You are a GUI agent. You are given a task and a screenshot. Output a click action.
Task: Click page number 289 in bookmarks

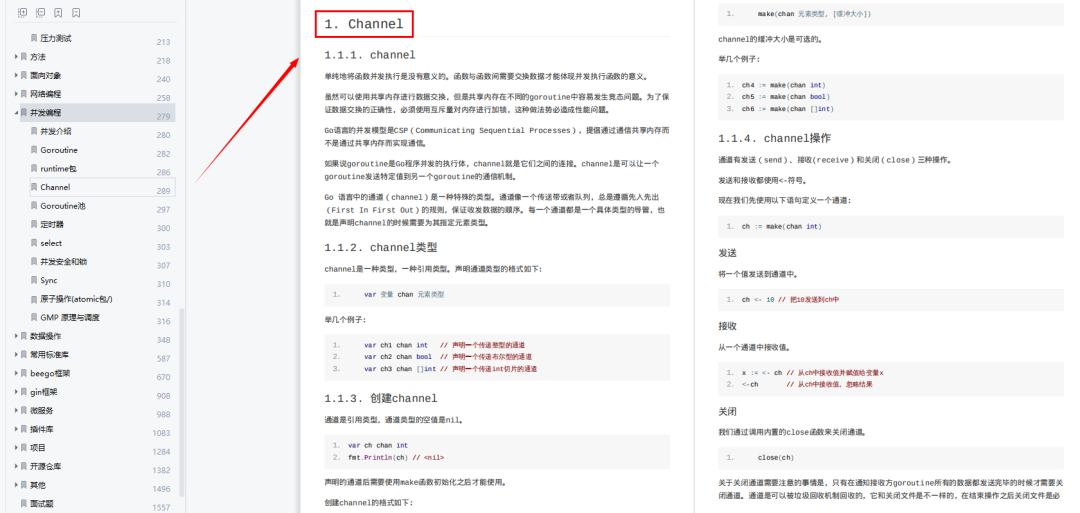[163, 191]
